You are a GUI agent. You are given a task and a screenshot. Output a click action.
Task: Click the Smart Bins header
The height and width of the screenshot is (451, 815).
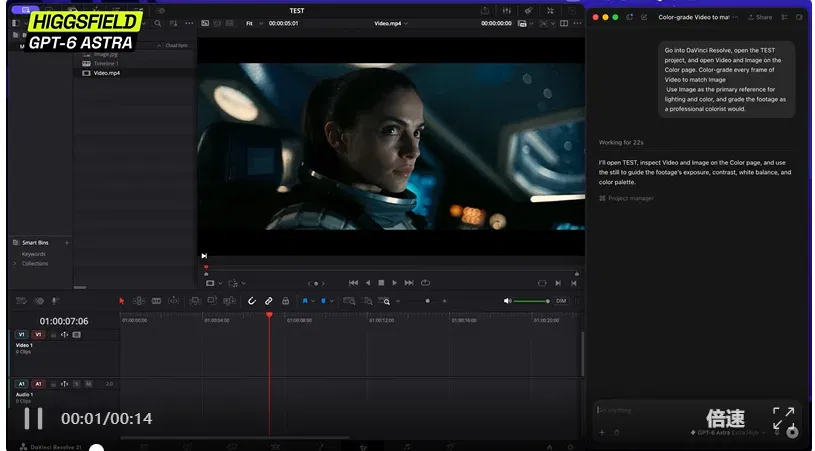[x=35, y=243]
